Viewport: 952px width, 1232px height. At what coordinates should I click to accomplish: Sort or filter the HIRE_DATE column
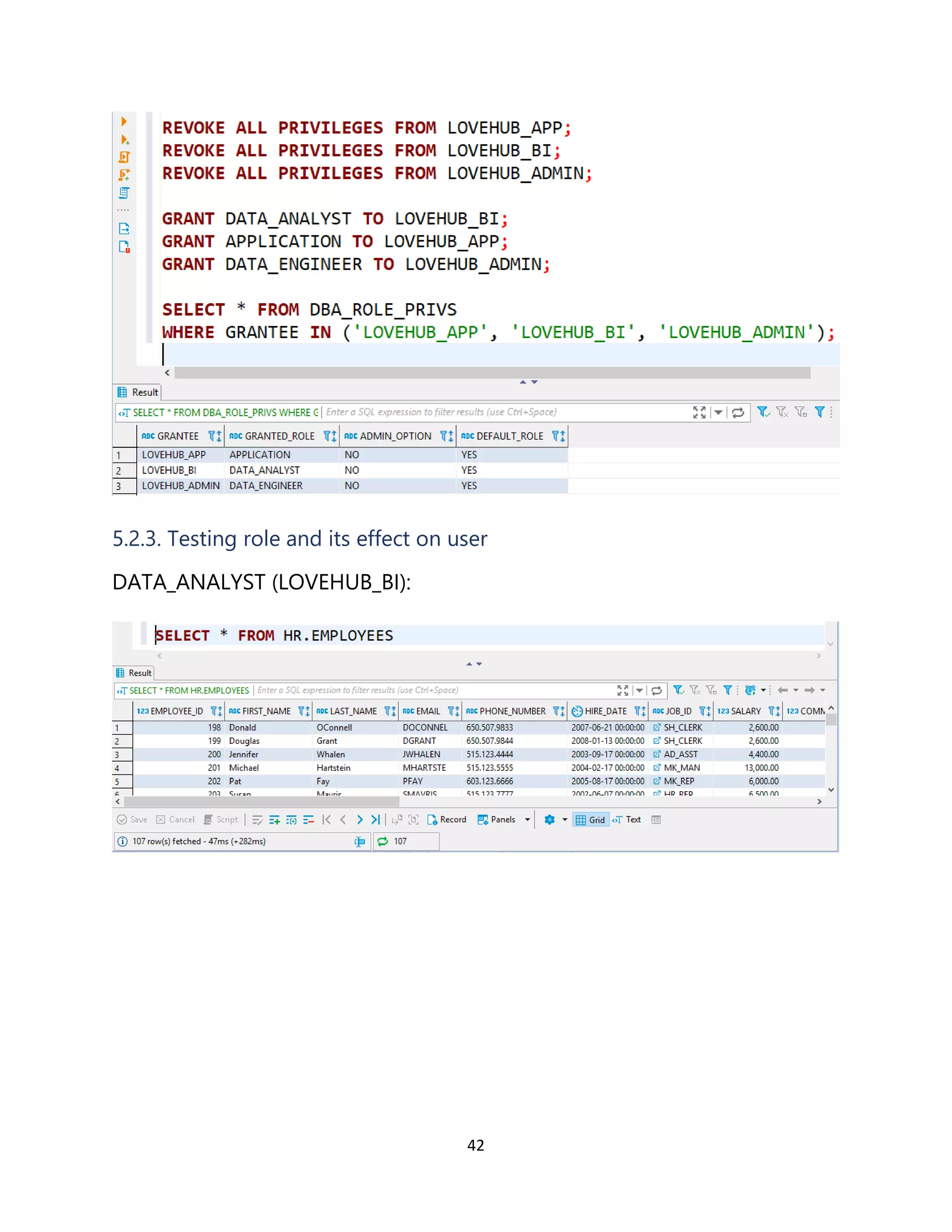(x=640, y=711)
